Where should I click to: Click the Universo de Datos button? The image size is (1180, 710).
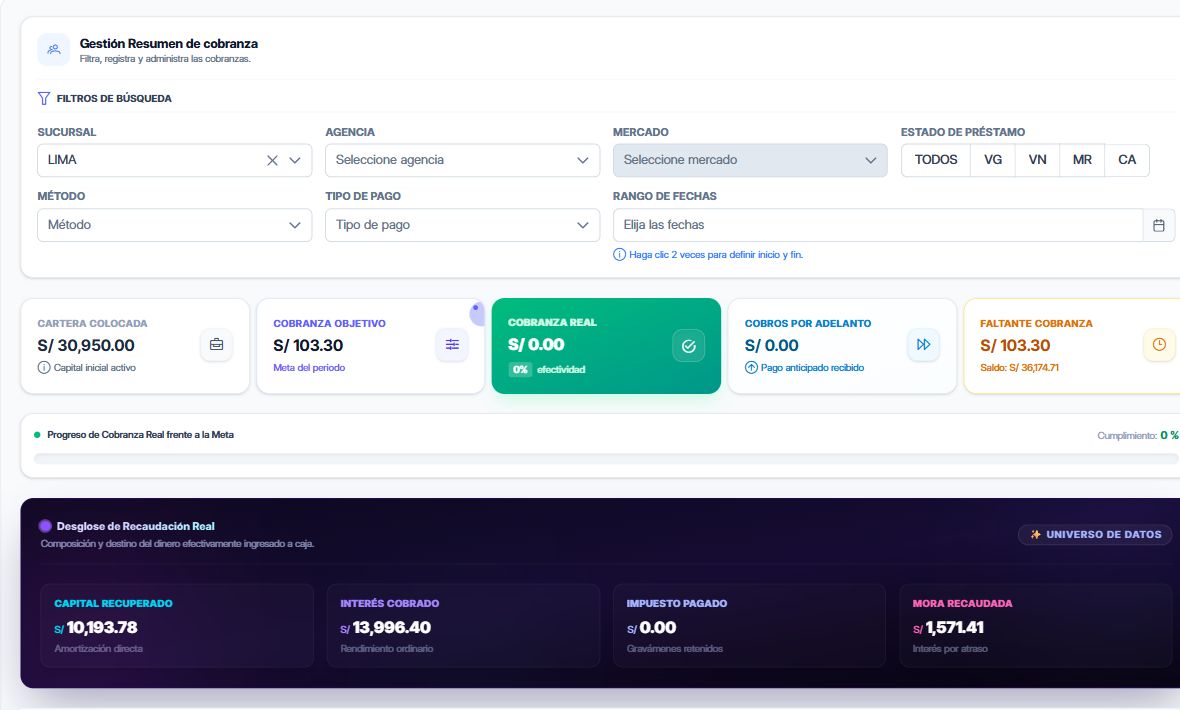1095,535
